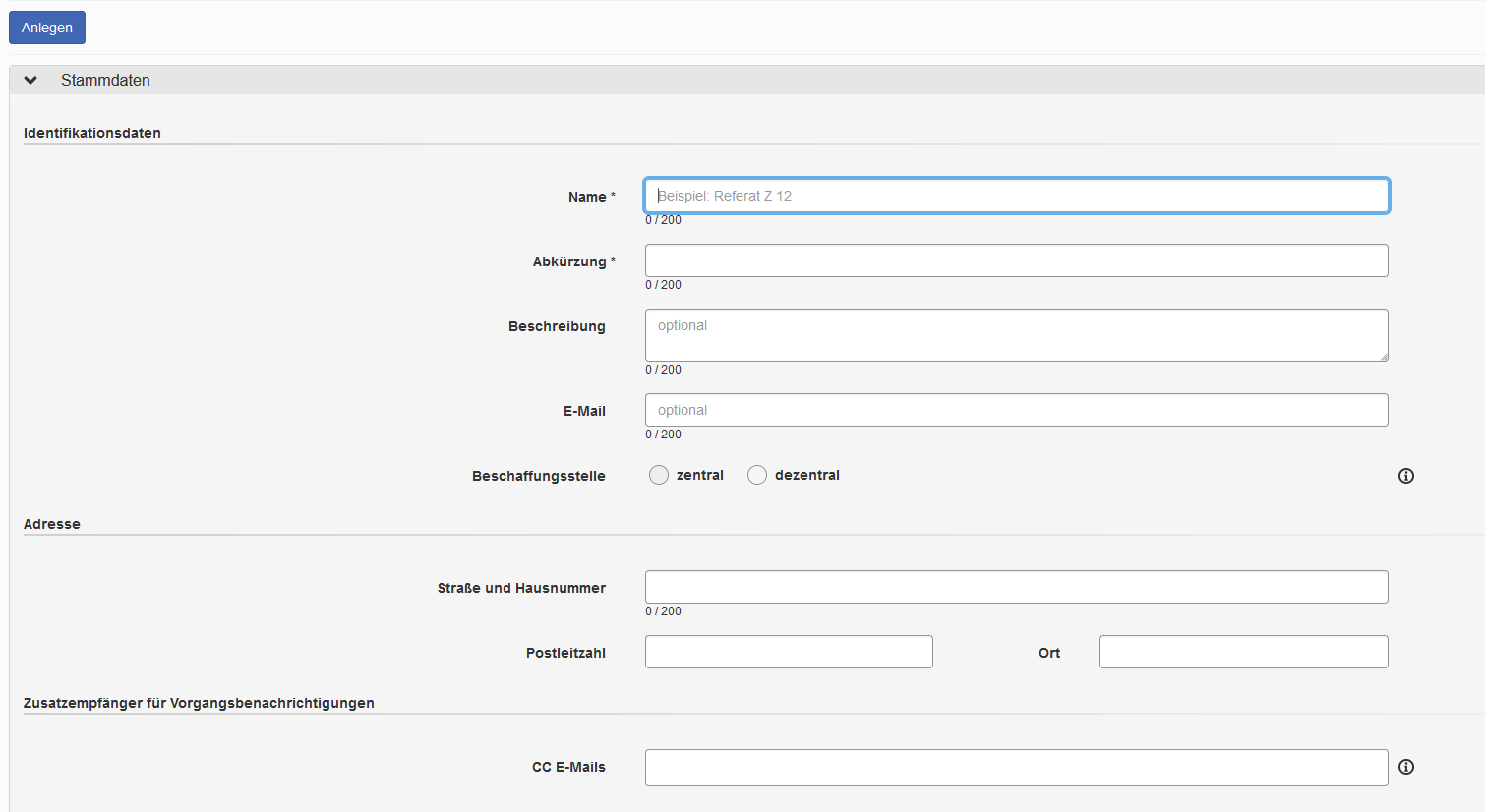The height and width of the screenshot is (812, 1485).
Task: Open the Beschaffungsstelle info icon
Action: (x=1406, y=476)
